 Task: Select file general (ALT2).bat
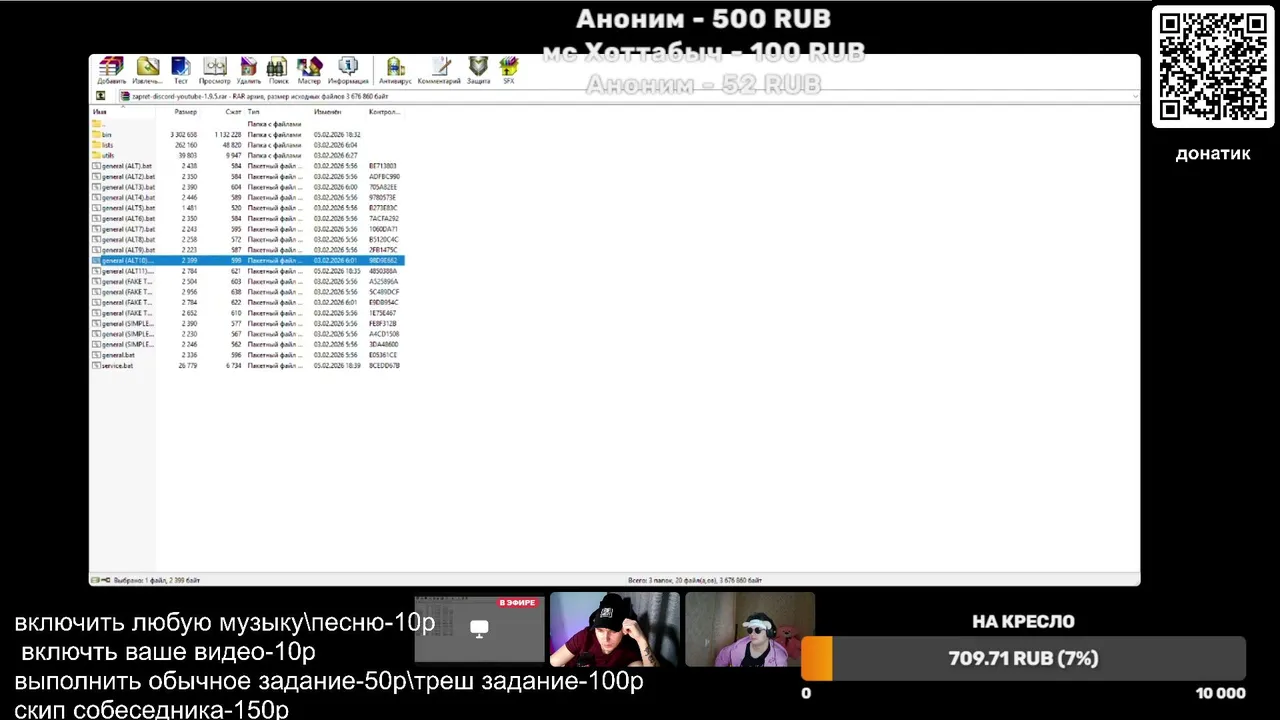[246, 176]
